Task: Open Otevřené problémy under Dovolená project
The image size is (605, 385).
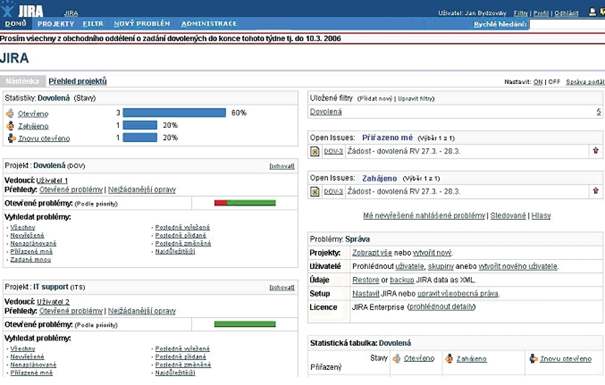Action: tap(71, 189)
